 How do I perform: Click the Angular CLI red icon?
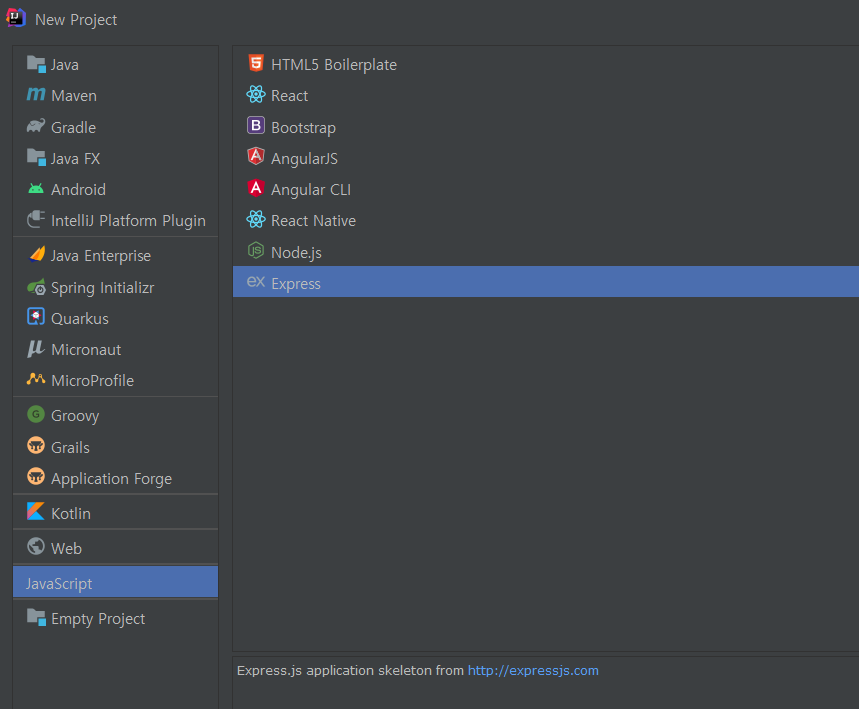256,188
